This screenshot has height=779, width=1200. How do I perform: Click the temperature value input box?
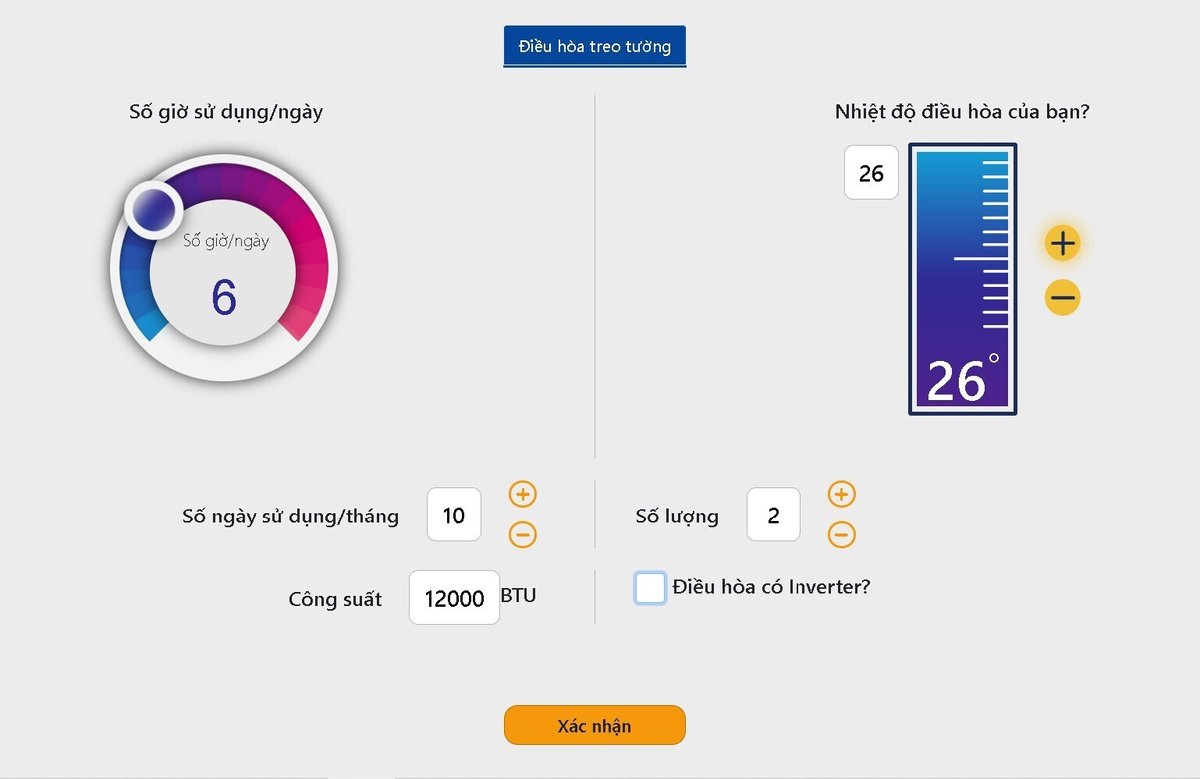coord(871,173)
